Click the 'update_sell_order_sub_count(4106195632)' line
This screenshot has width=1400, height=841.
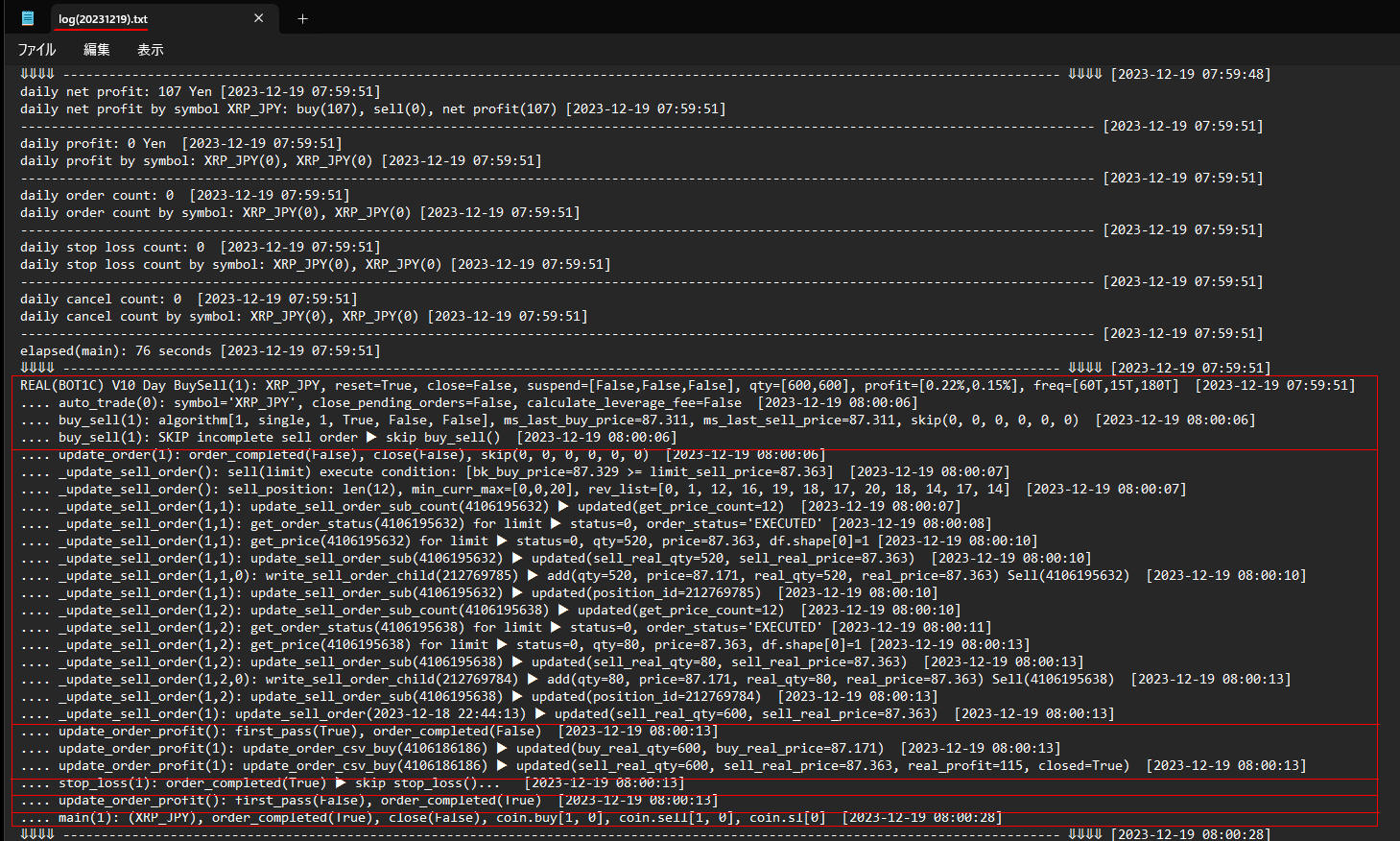tap(490, 506)
